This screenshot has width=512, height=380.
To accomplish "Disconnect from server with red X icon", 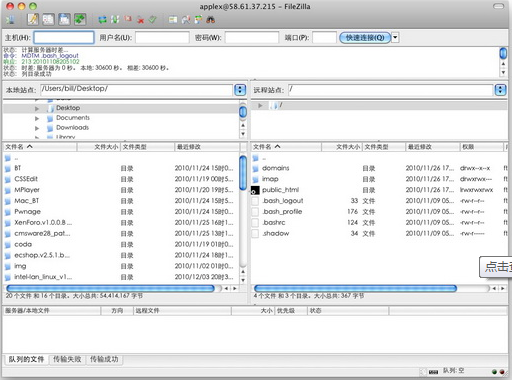I will coord(141,20).
